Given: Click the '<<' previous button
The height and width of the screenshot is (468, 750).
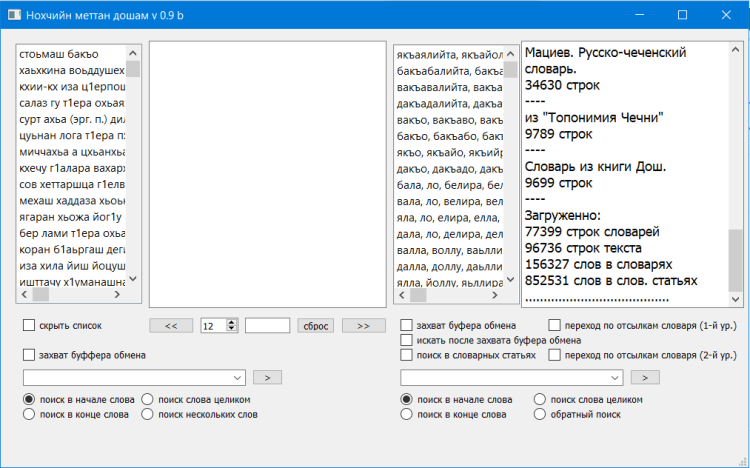Looking at the screenshot, I should coord(171,325).
